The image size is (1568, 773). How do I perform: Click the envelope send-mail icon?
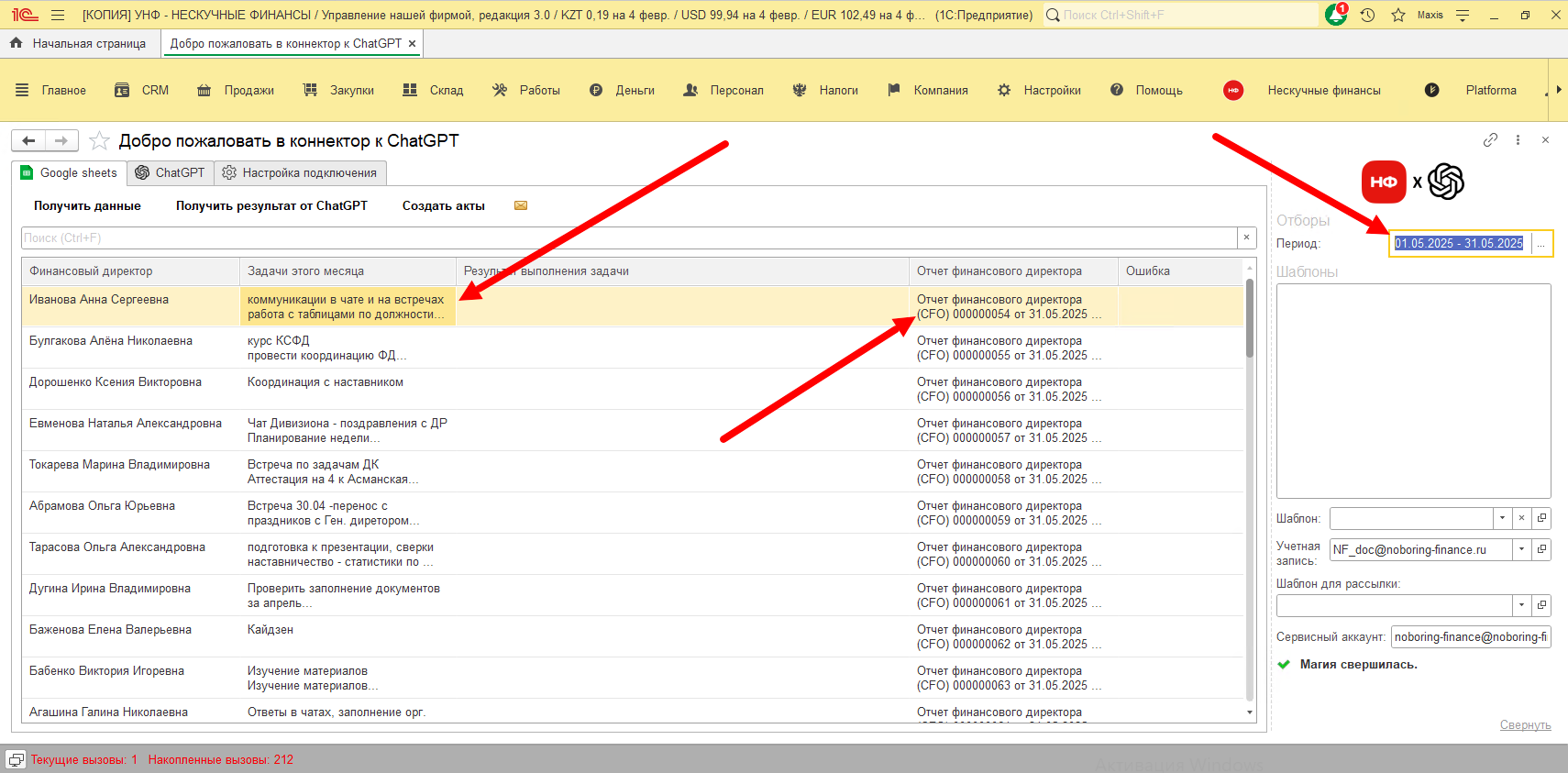(x=521, y=205)
